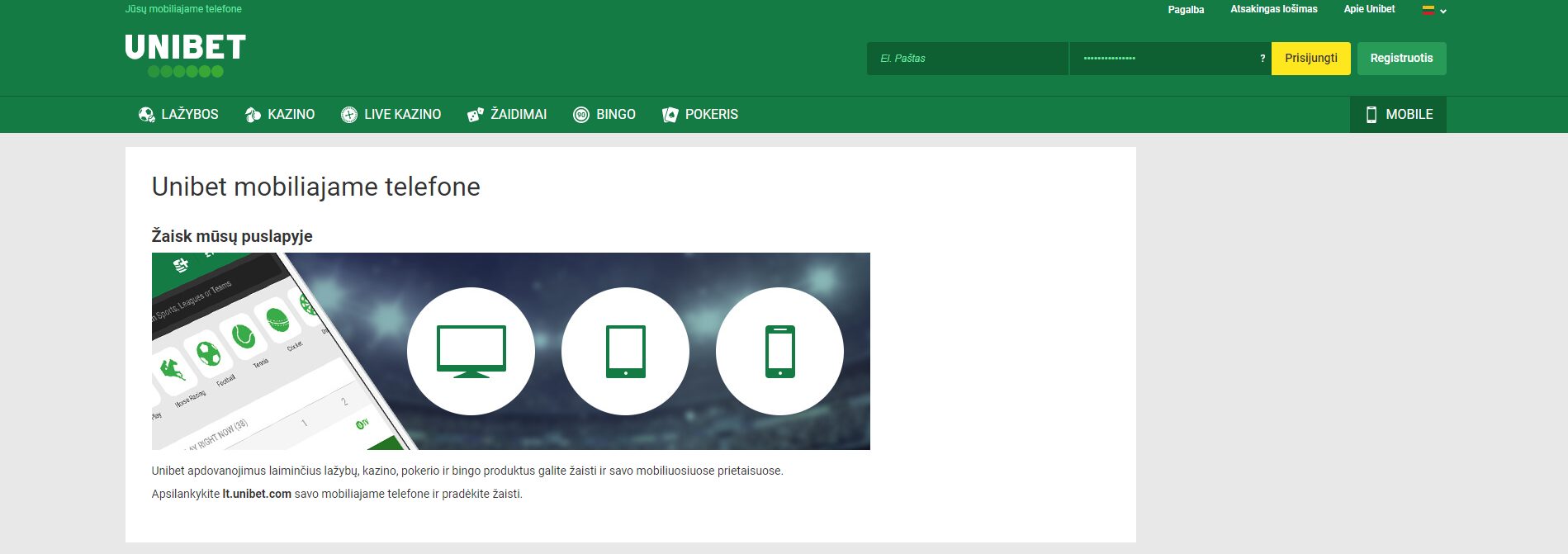
Task: Click the question mark in password field
Action: [1262, 59]
